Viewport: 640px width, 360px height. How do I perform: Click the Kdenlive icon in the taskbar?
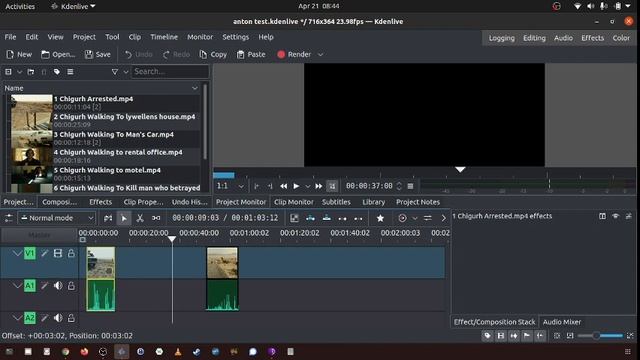point(122,351)
